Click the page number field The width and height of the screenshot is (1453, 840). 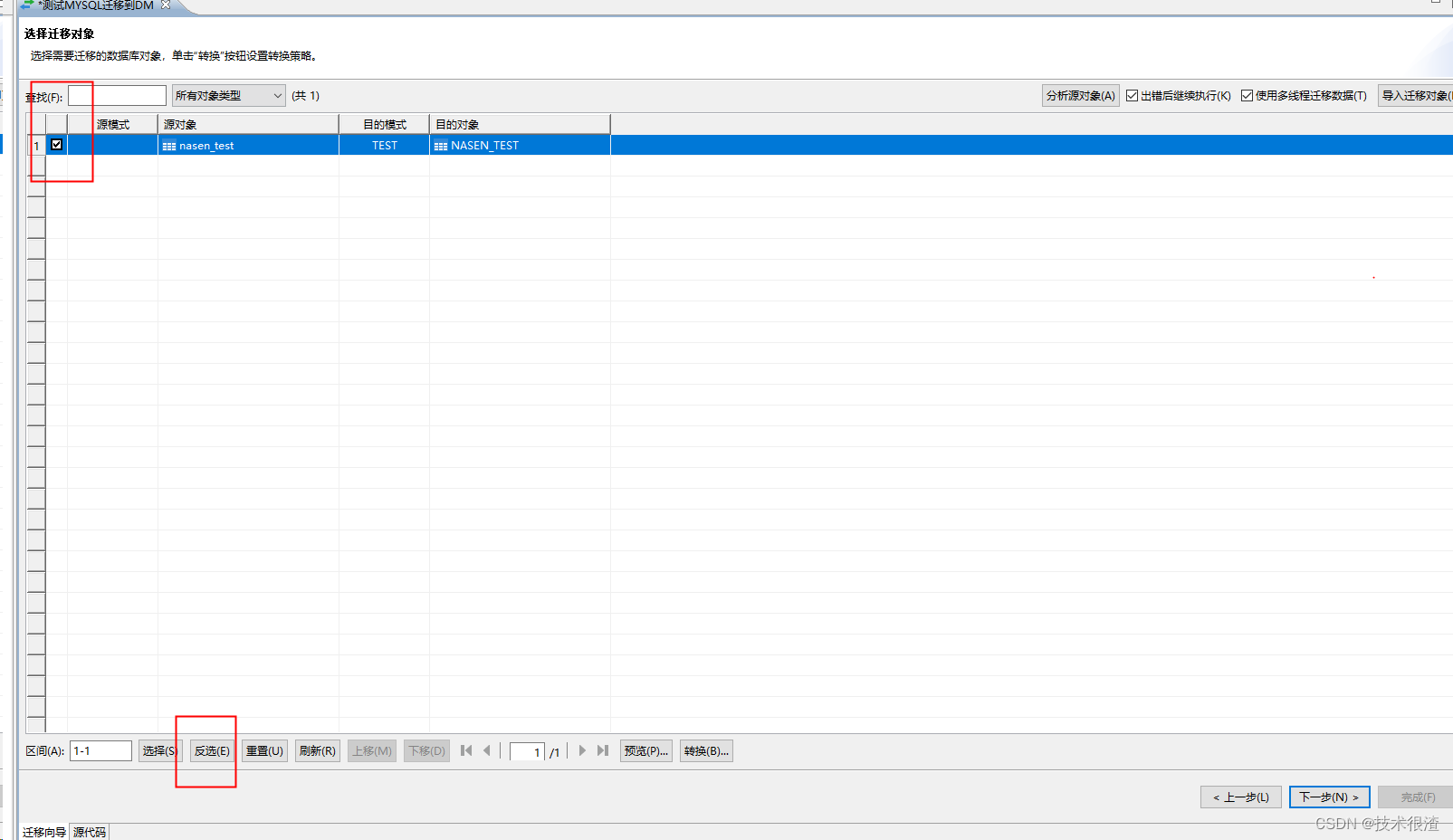[527, 751]
